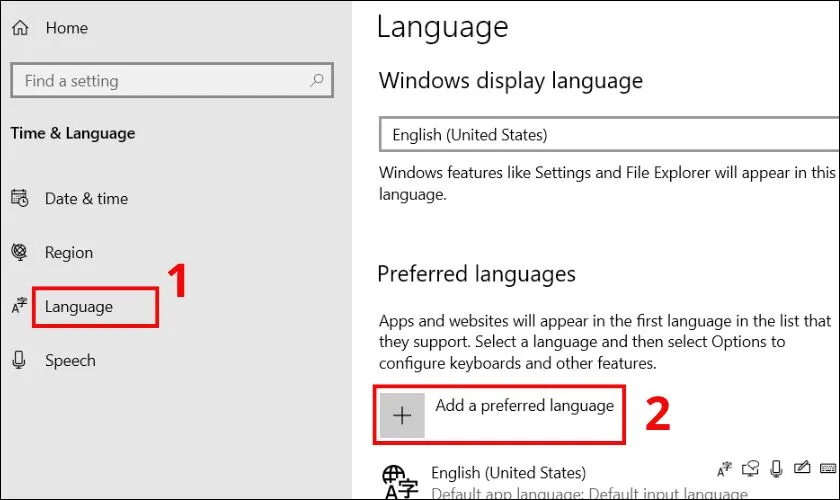Click the "Find a setting" search field
The width and height of the screenshot is (840, 500).
[160, 81]
